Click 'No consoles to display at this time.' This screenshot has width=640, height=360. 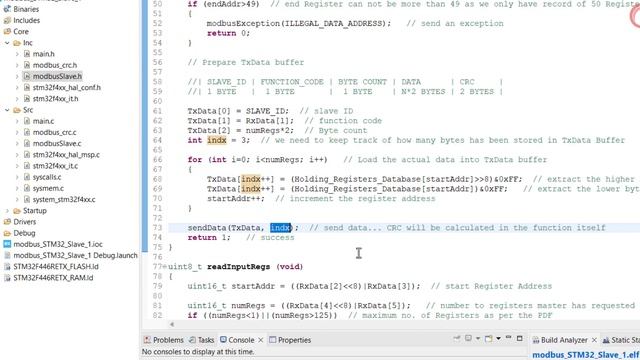click(198, 351)
